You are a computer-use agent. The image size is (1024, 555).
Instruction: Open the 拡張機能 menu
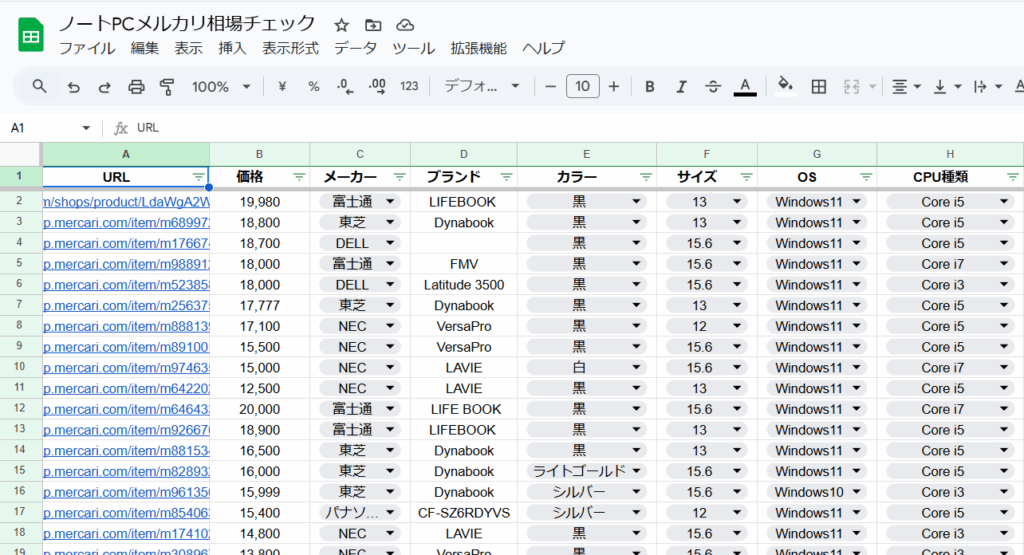coord(478,48)
